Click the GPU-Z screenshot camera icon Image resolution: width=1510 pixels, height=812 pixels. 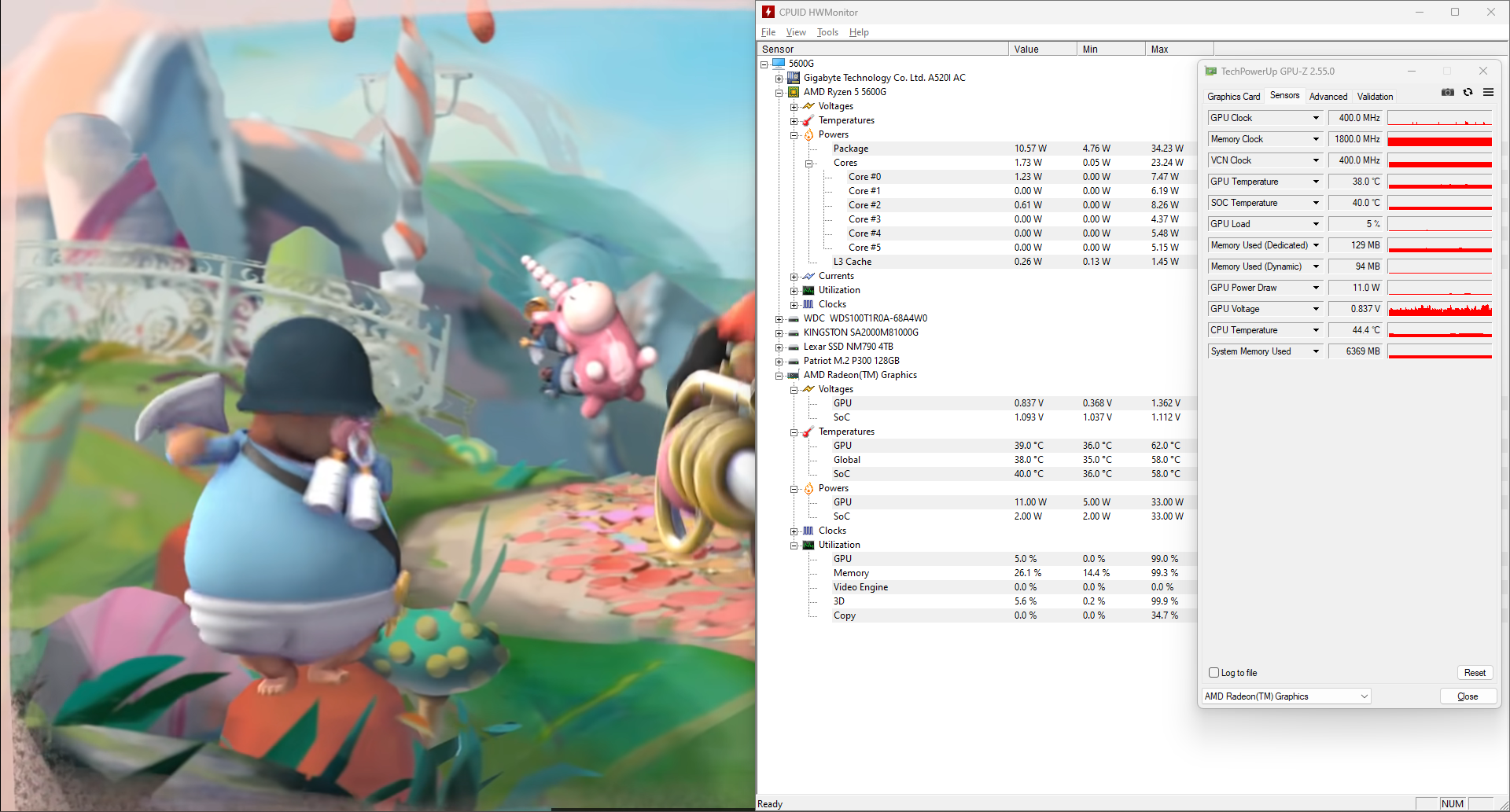[1447, 93]
